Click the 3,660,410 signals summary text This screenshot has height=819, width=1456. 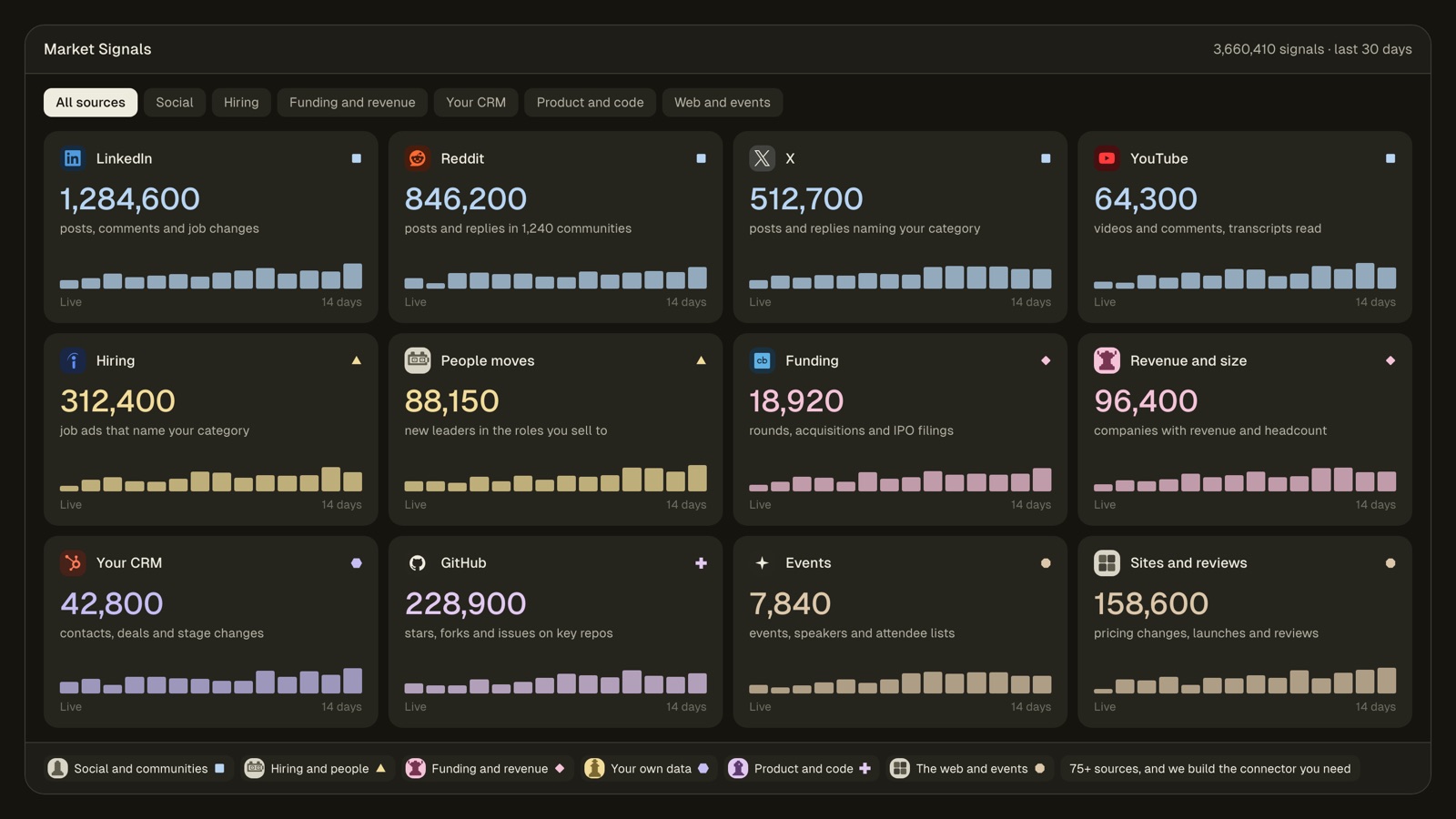(1312, 49)
